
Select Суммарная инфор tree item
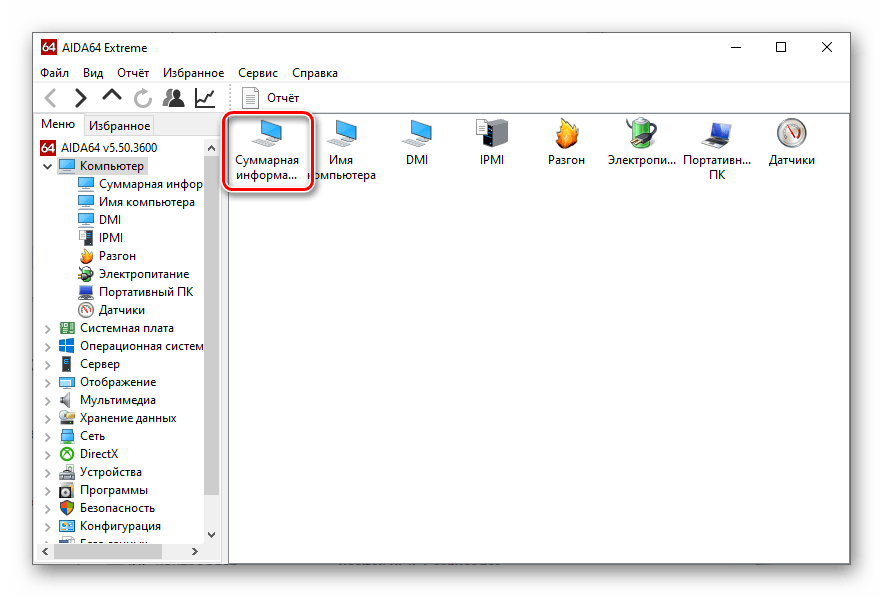point(150,184)
